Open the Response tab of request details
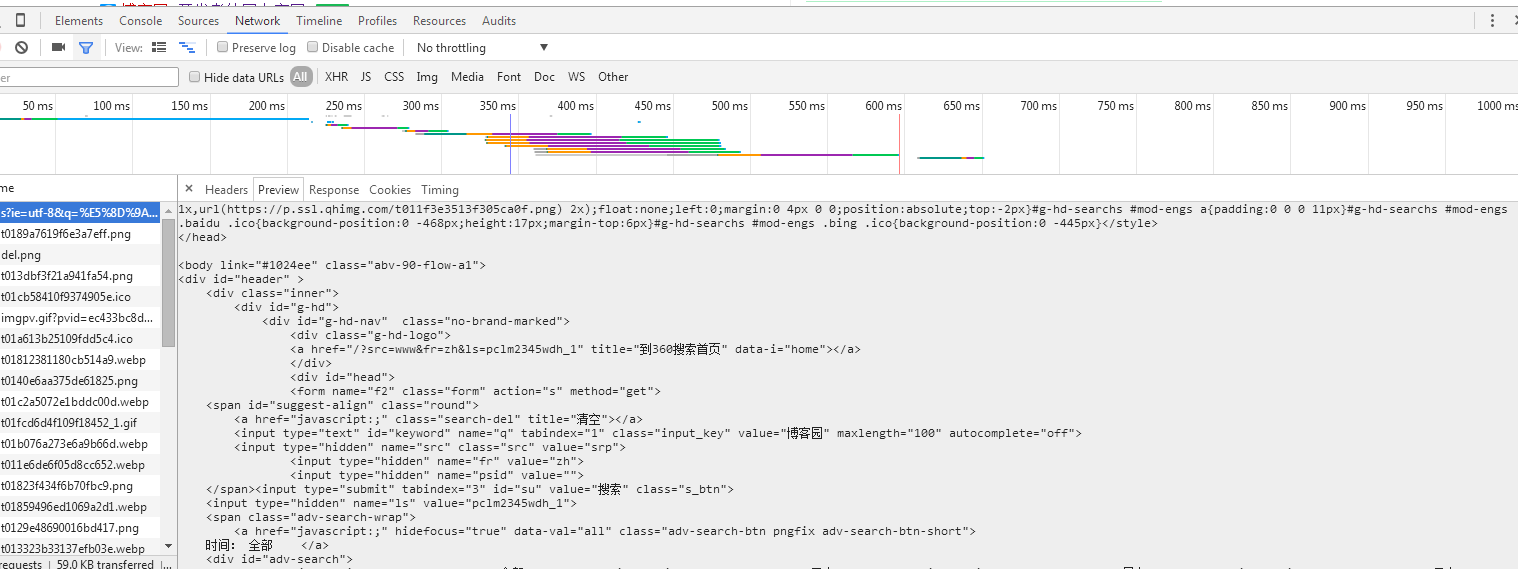The image size is (1518, 569). 334,190
